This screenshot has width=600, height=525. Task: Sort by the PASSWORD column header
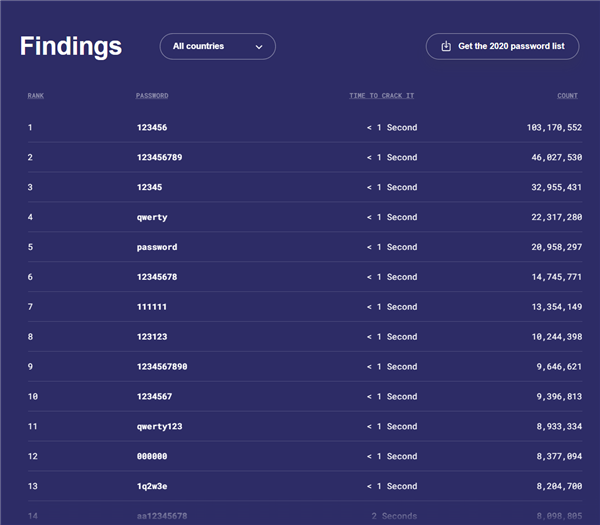[x=152, y=96]
